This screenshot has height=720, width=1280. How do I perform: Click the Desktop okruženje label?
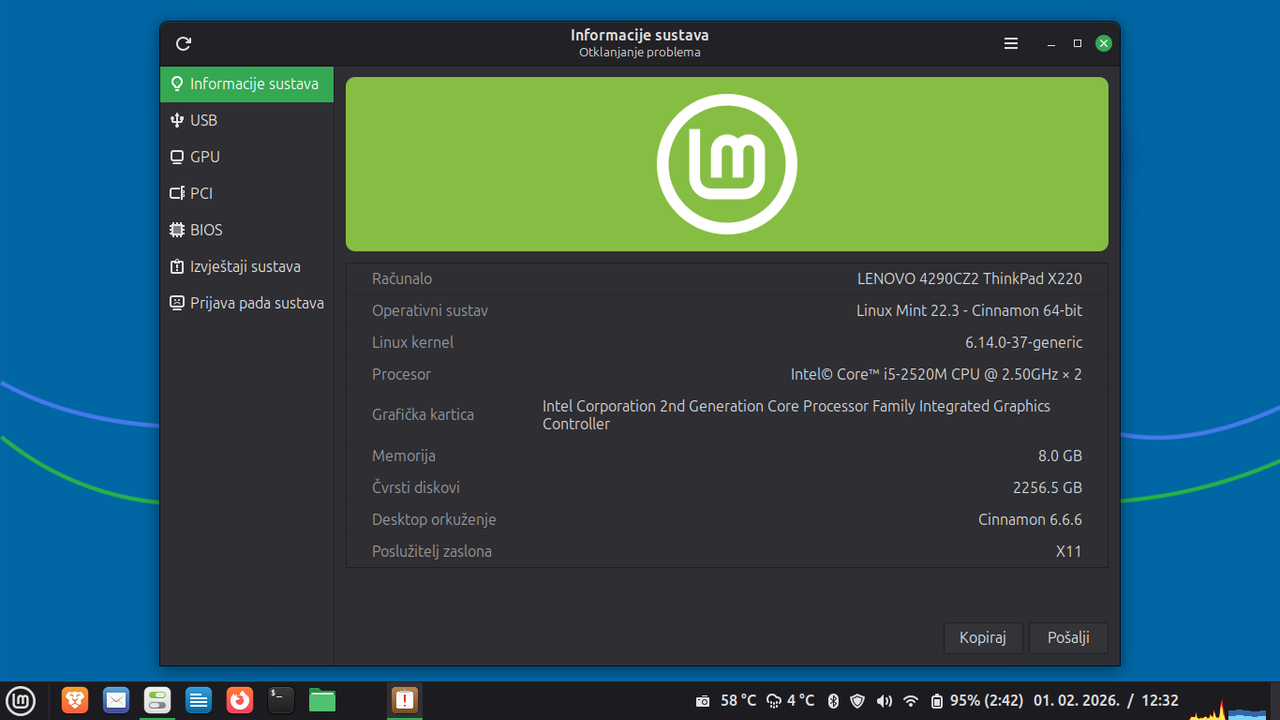click(x=434, y=520)
